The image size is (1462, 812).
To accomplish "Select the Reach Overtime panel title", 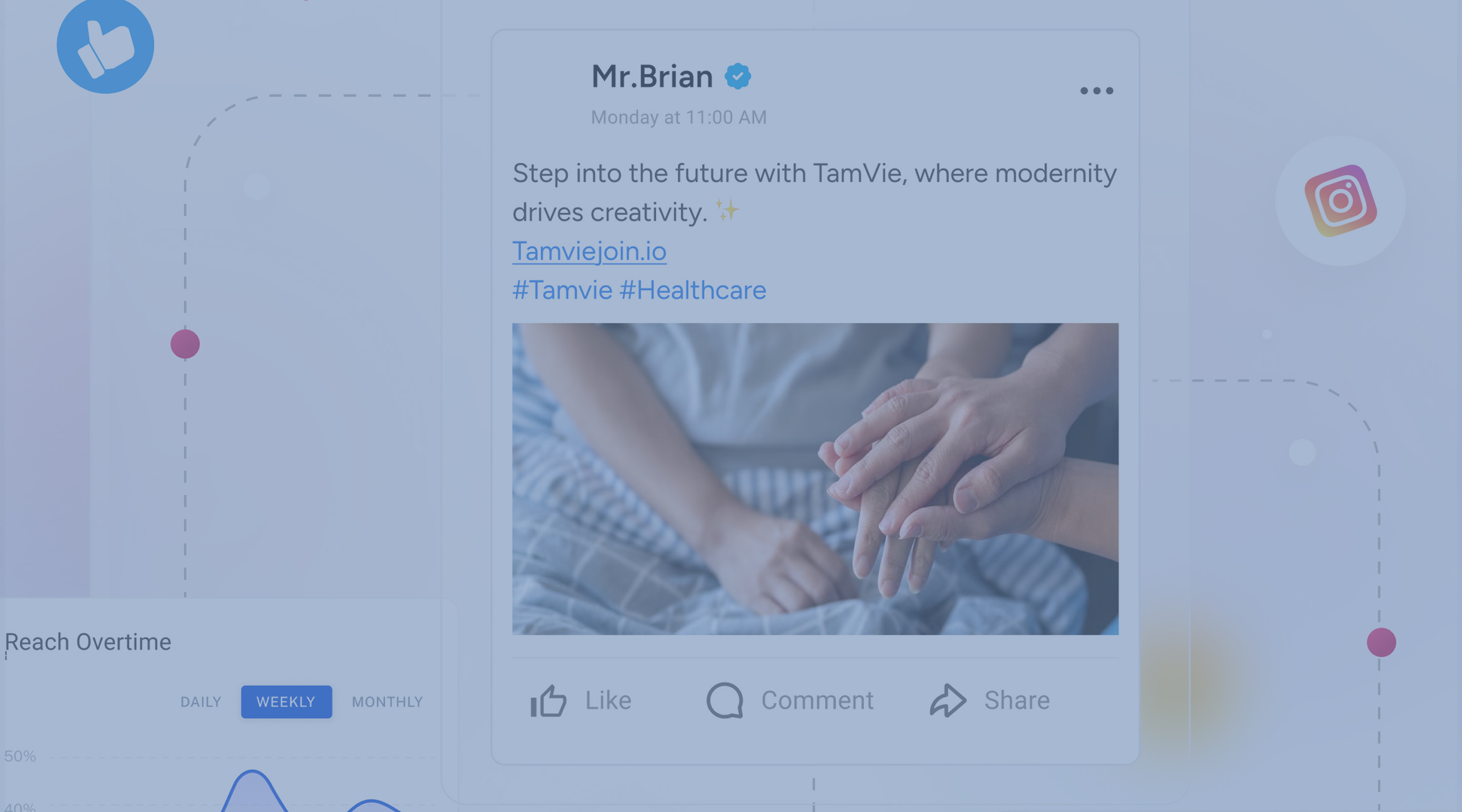I will [87, 641].
